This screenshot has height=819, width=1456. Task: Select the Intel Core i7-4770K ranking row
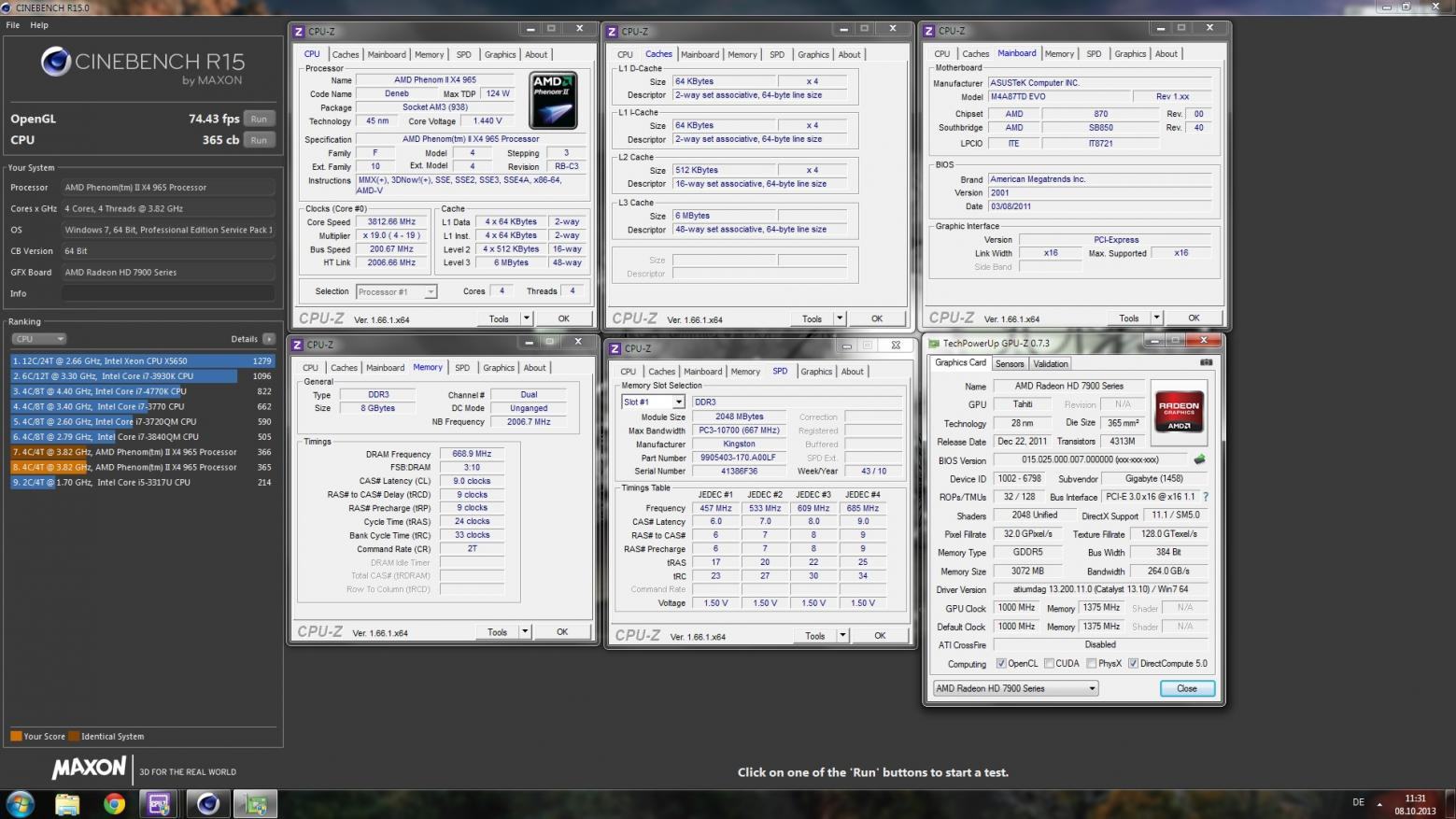coord(142,391)
